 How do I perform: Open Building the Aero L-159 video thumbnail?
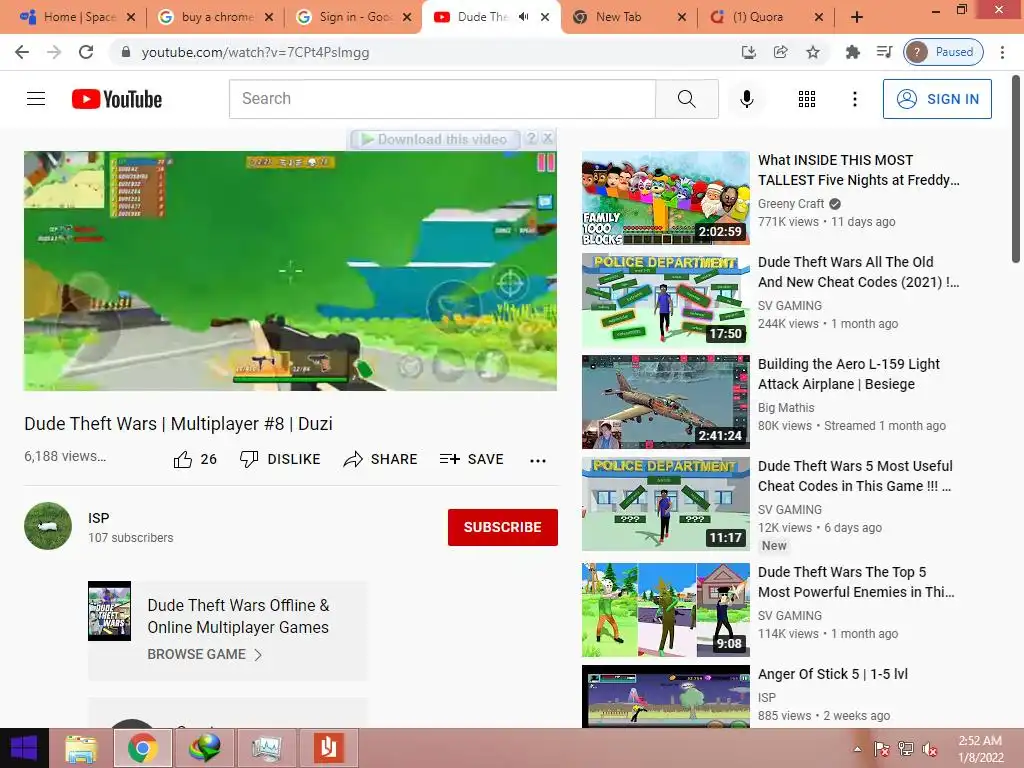665,402
